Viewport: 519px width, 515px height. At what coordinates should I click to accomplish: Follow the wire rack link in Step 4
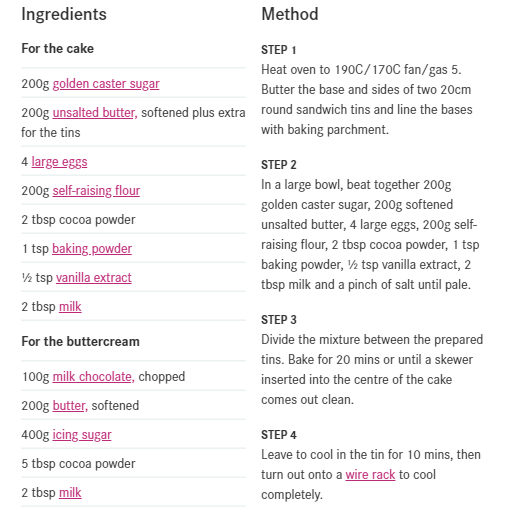pyautogui.click(x=370, y=475)
